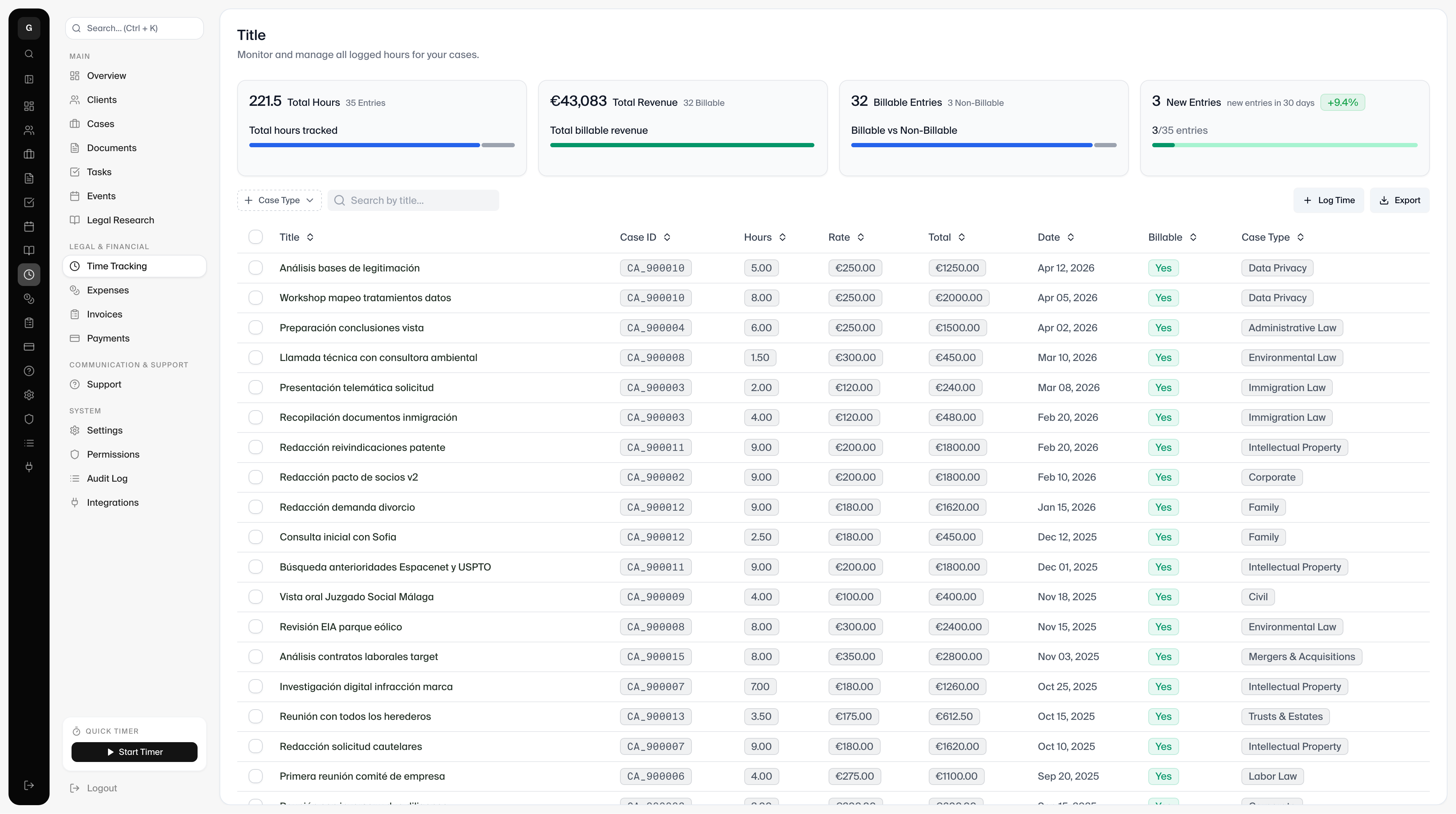The width and height of the screenshot is (1456, 814).
Task: Open Invoices in the sidebar
Action: click(135, 314)
